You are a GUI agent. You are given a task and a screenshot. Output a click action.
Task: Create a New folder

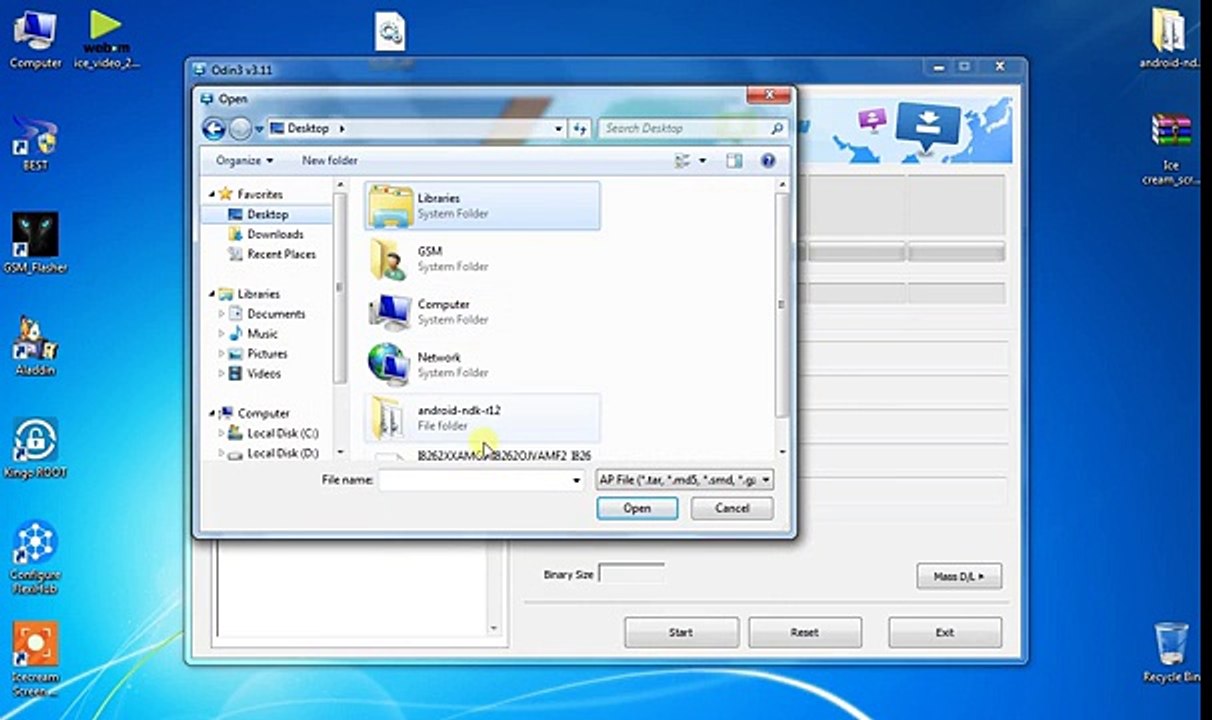329,160
